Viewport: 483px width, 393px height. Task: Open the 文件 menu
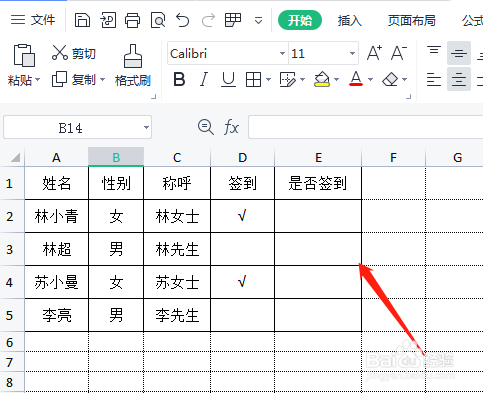pos(33,20)
